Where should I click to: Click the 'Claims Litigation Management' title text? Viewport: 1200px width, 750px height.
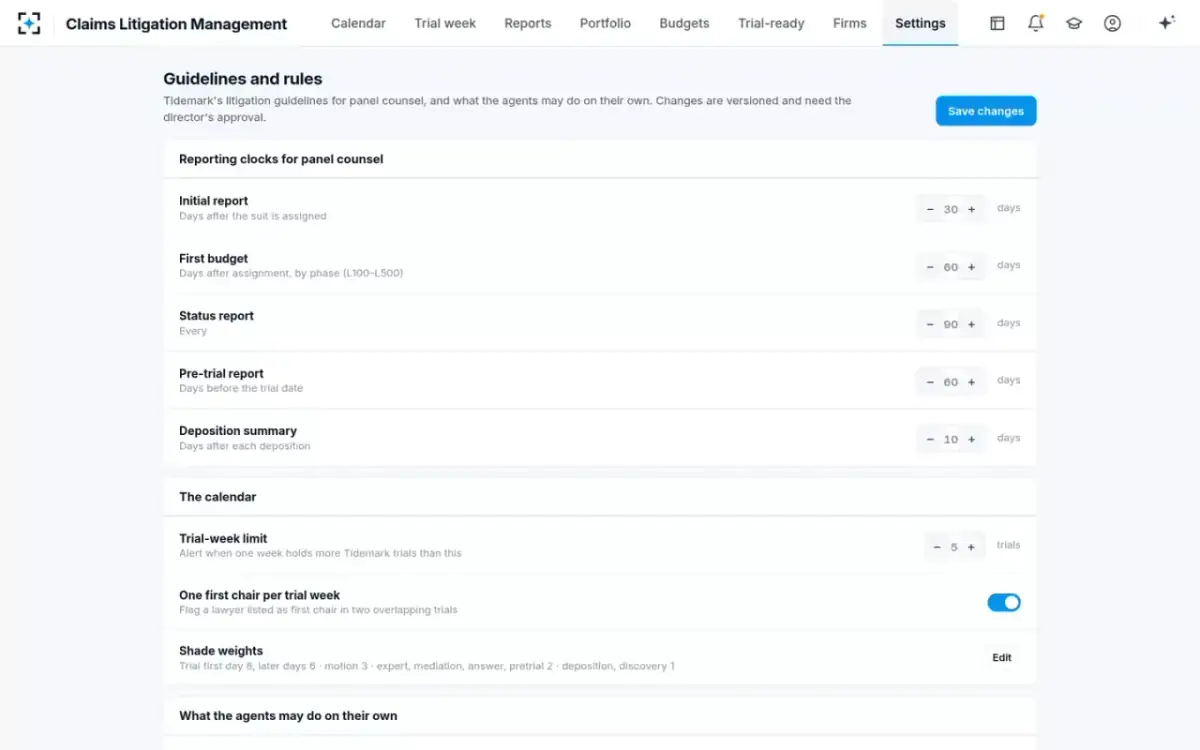[176, 24]
